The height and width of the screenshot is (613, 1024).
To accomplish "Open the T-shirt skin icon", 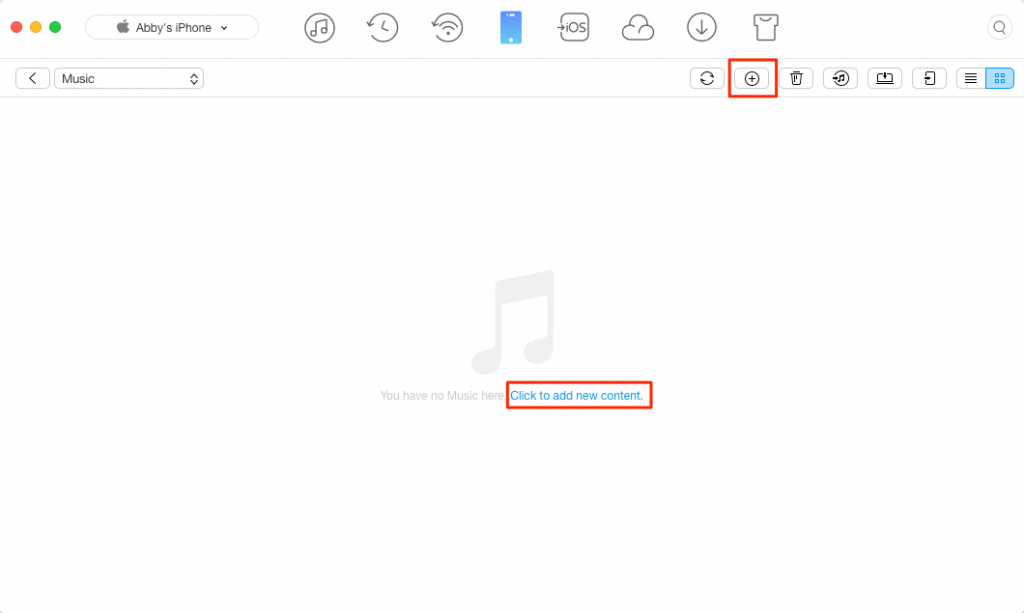I will pos(765,27).
